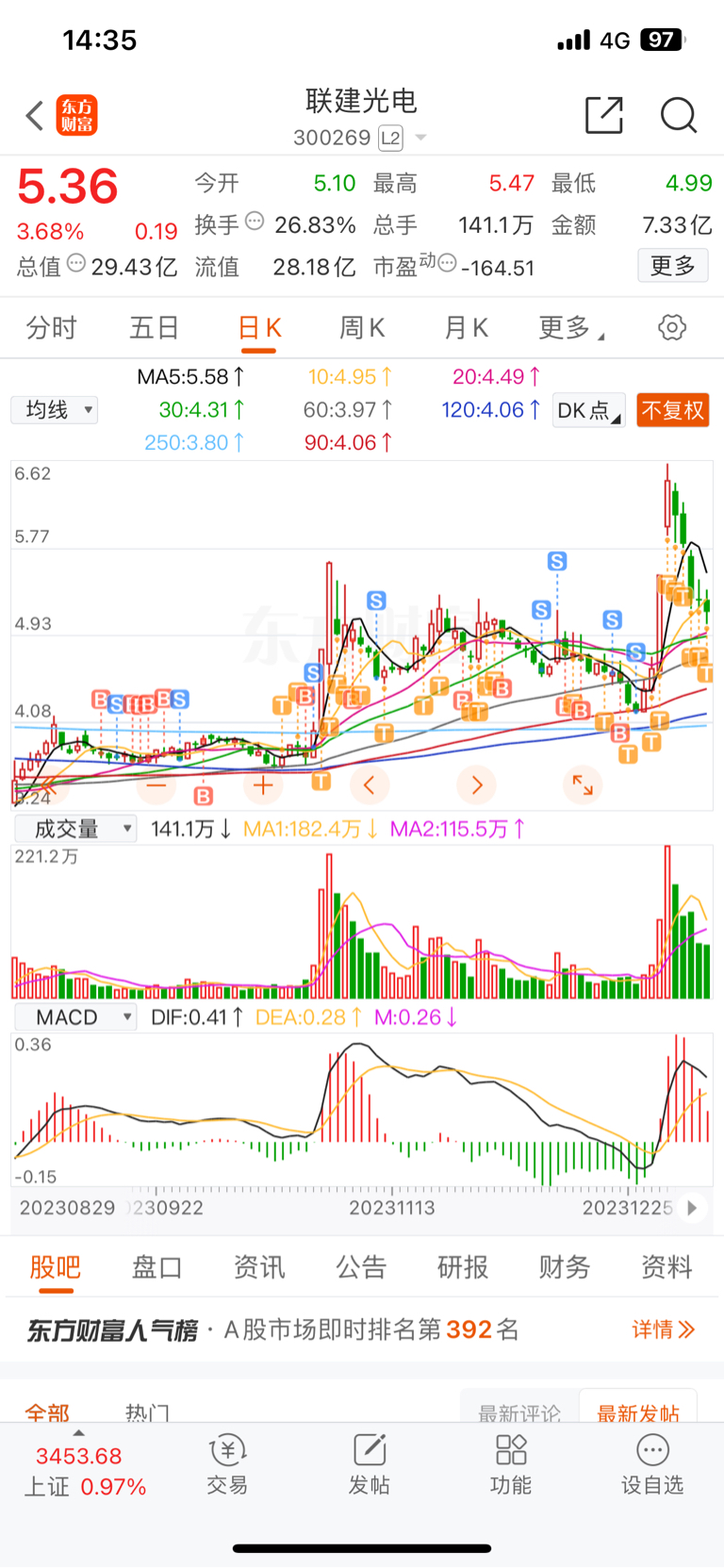Viewport: 724px width, 1568px height.
Task: Tap the 上证 index ticker
Action: tap(85, 1470)
